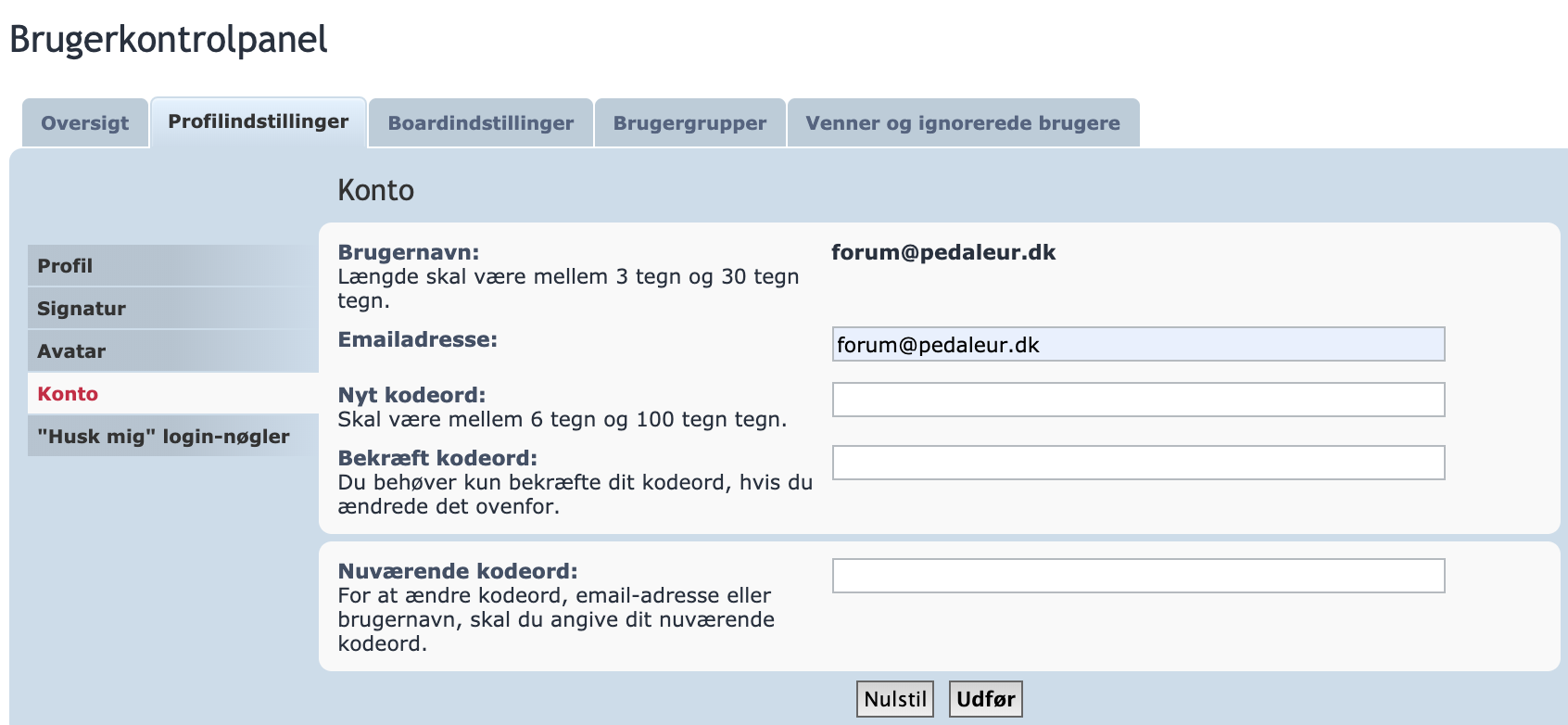Select the Profilindstillinger tab
The image size is (1568, 725).
point(259,121)
